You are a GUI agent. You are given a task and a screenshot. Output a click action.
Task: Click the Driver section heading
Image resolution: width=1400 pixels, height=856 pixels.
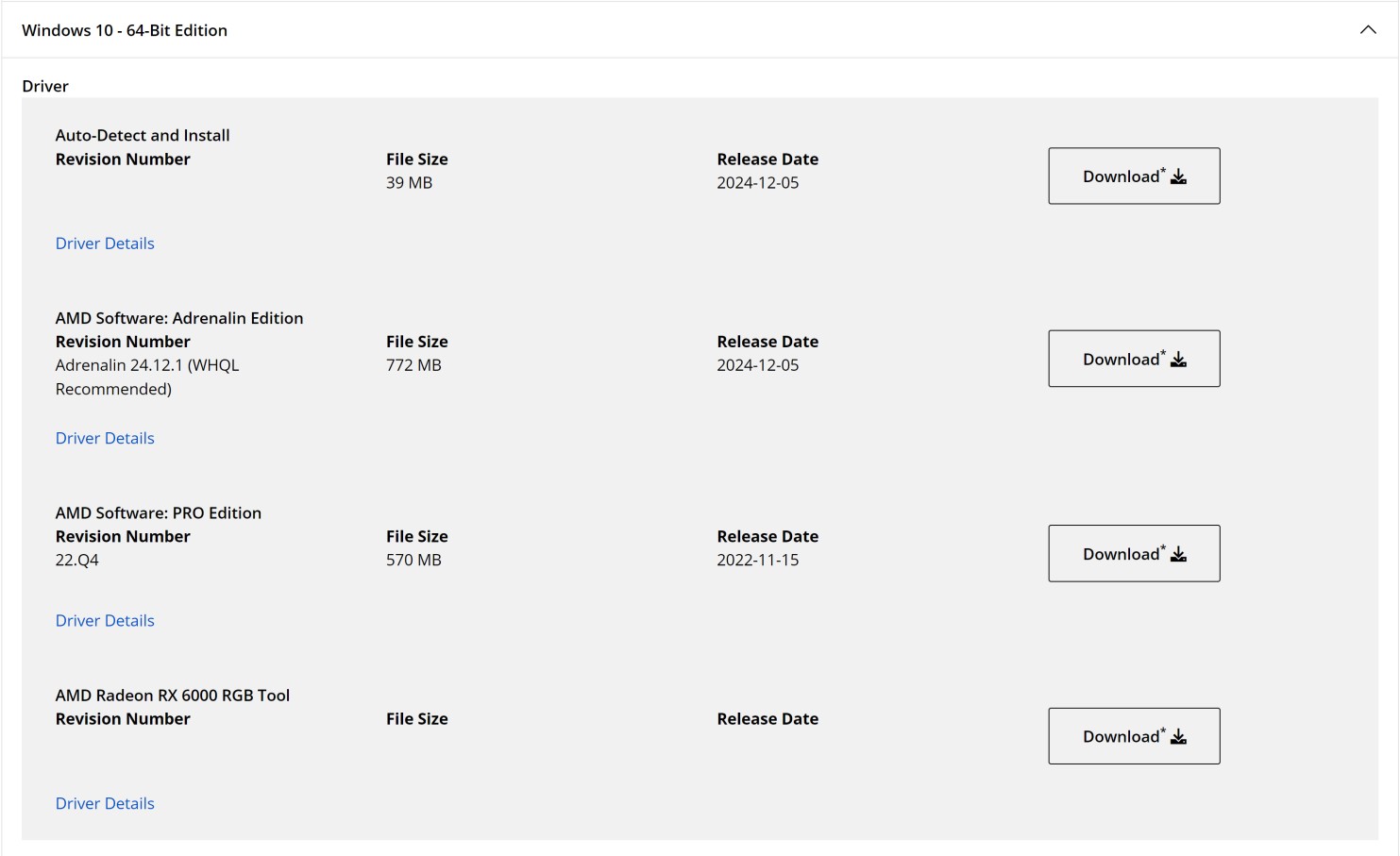click(45, 86)
